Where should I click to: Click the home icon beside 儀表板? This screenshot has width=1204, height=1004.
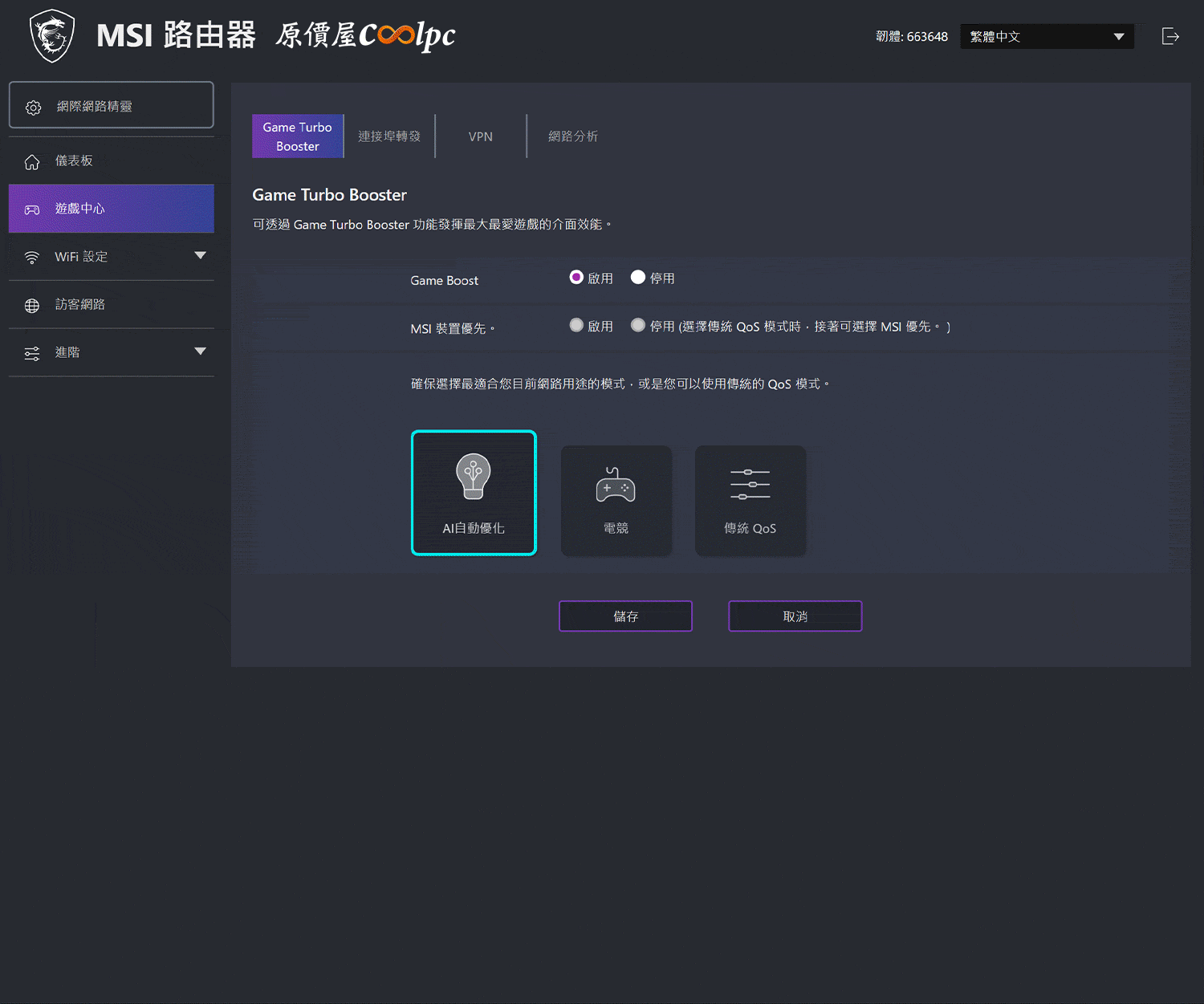(32, 162)
